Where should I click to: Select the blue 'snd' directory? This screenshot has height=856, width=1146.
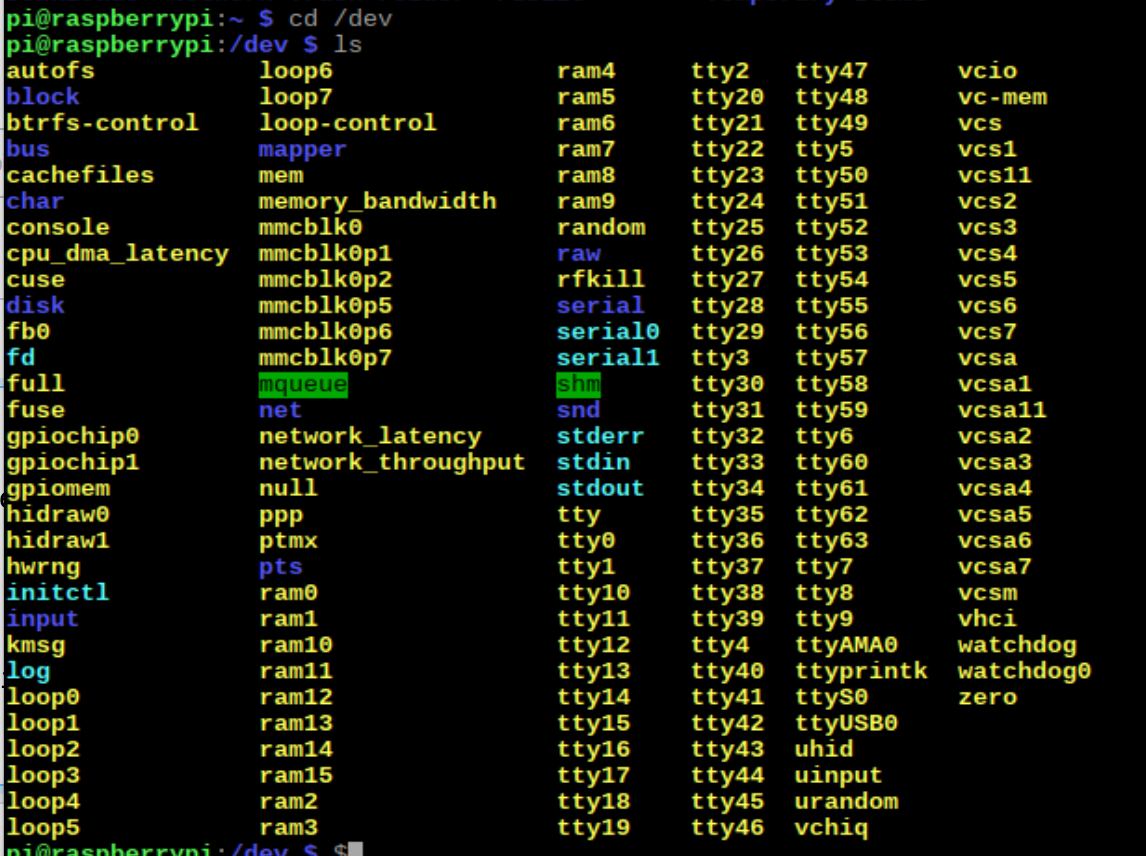tap(578, 410)
